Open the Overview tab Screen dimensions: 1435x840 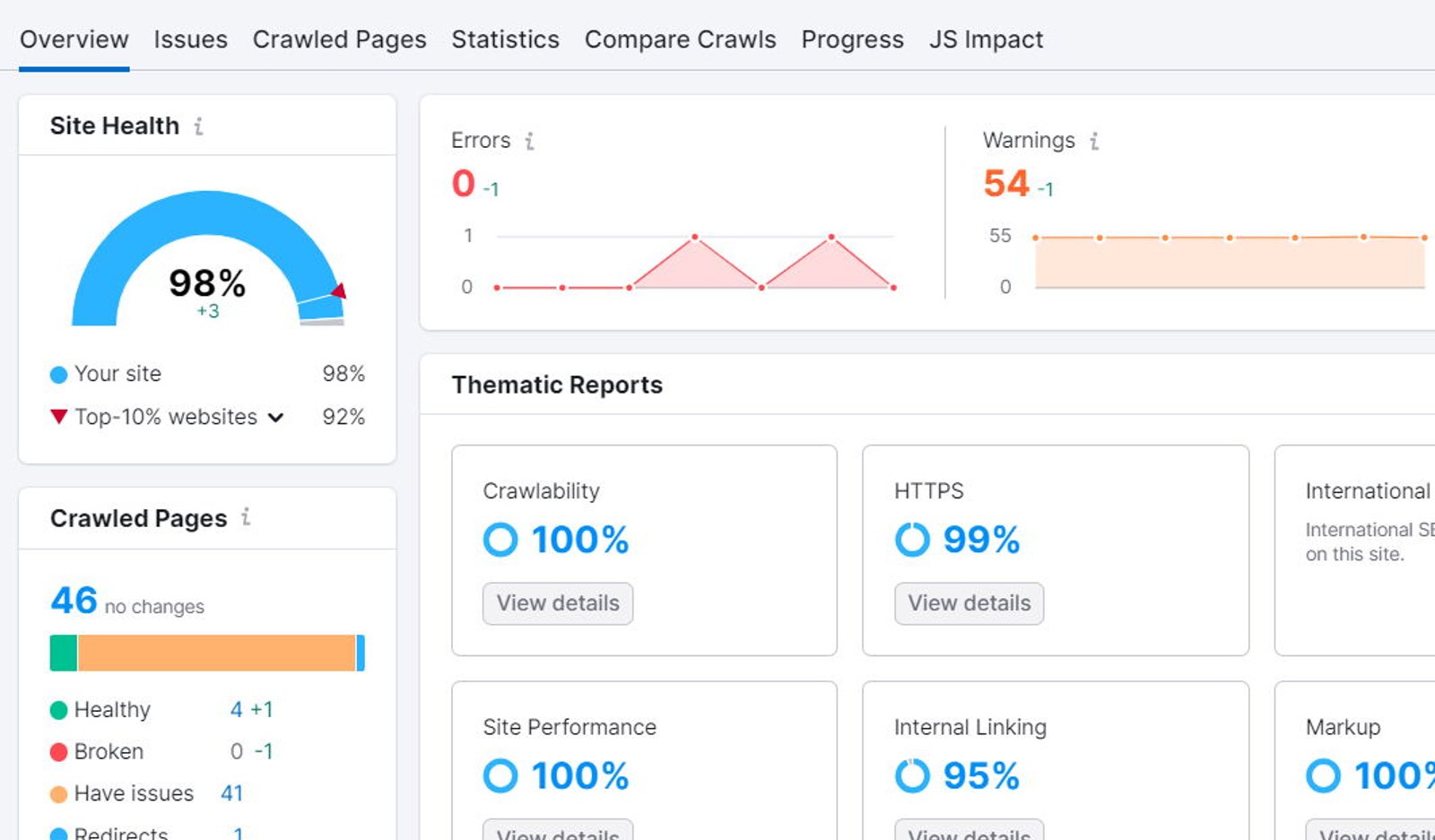coord(74,39)
